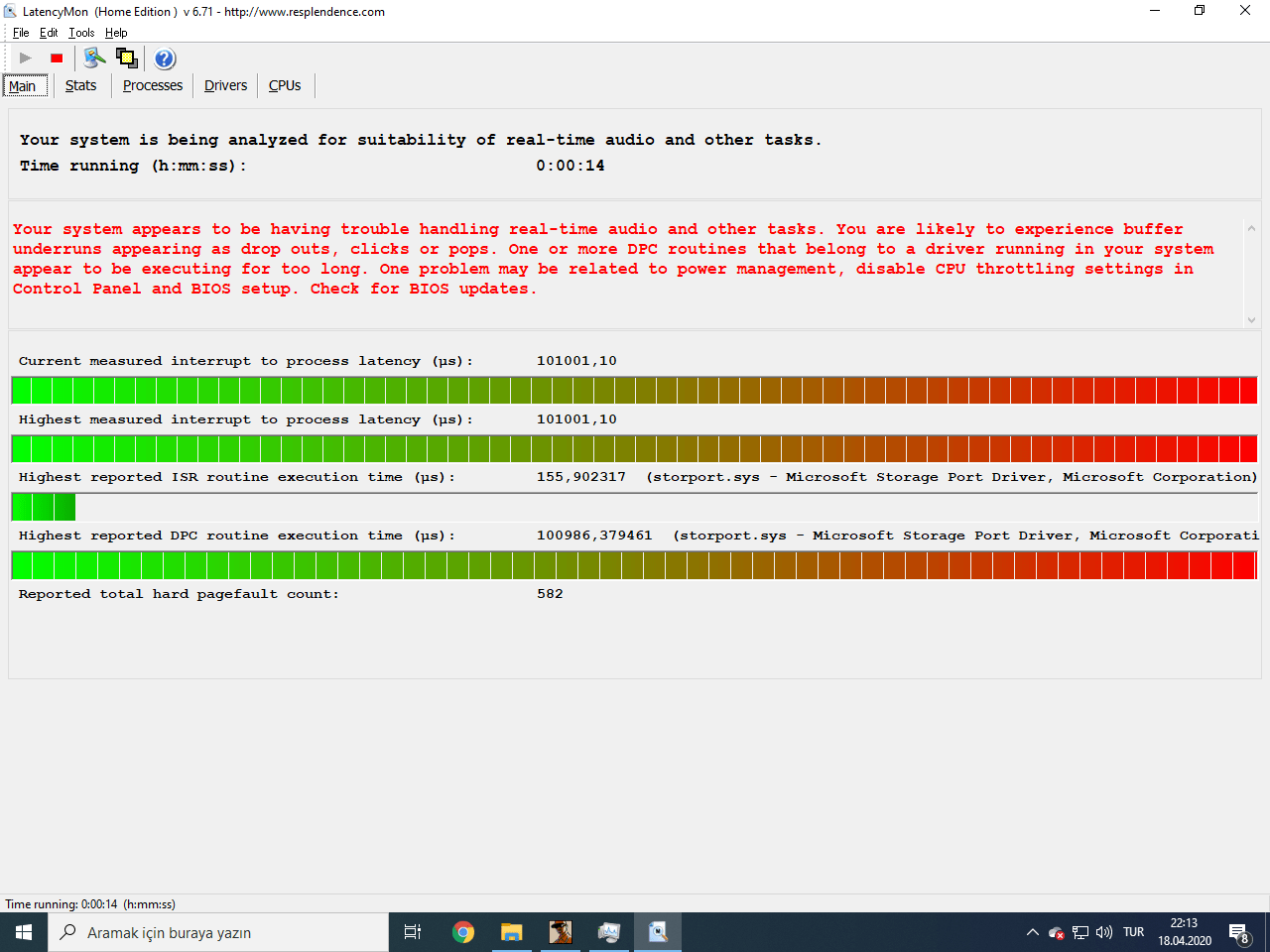Image resolution: width=1270 pixels, height=952 pixels.
Task: Open the Tools menu
Action: 81,33
